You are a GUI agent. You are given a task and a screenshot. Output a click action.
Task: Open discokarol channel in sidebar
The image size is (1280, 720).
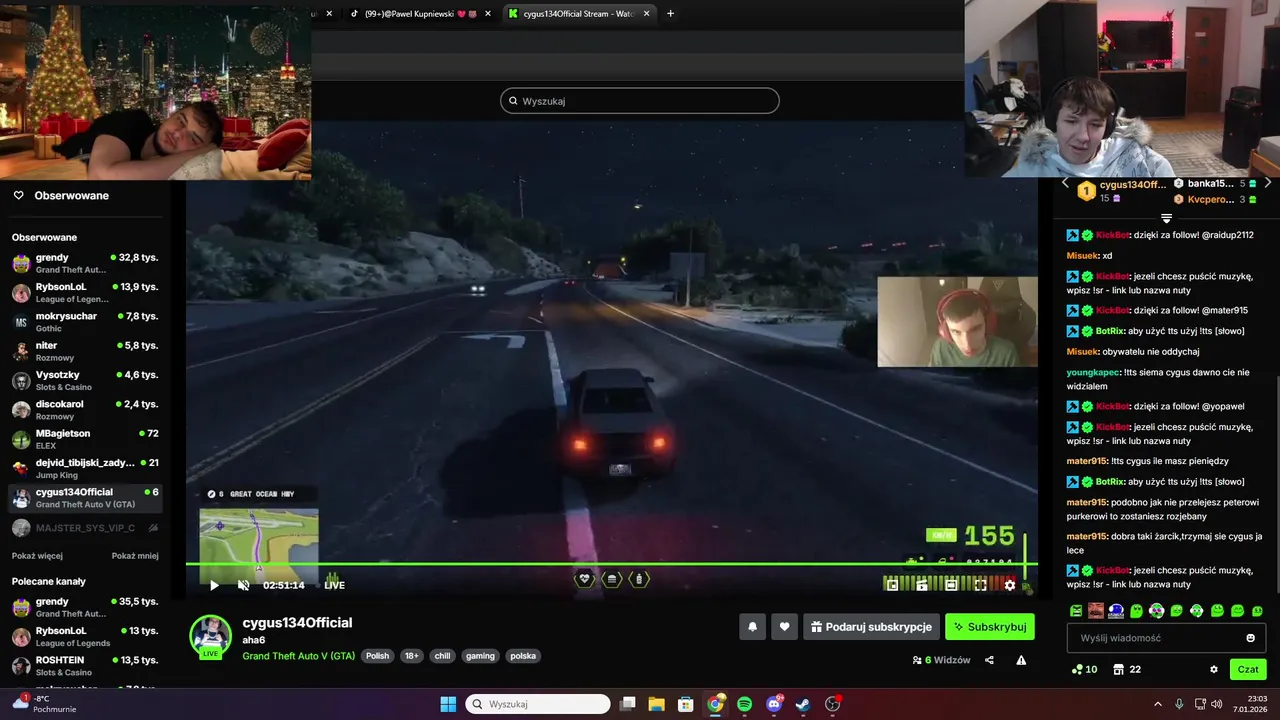coord(85,409)
